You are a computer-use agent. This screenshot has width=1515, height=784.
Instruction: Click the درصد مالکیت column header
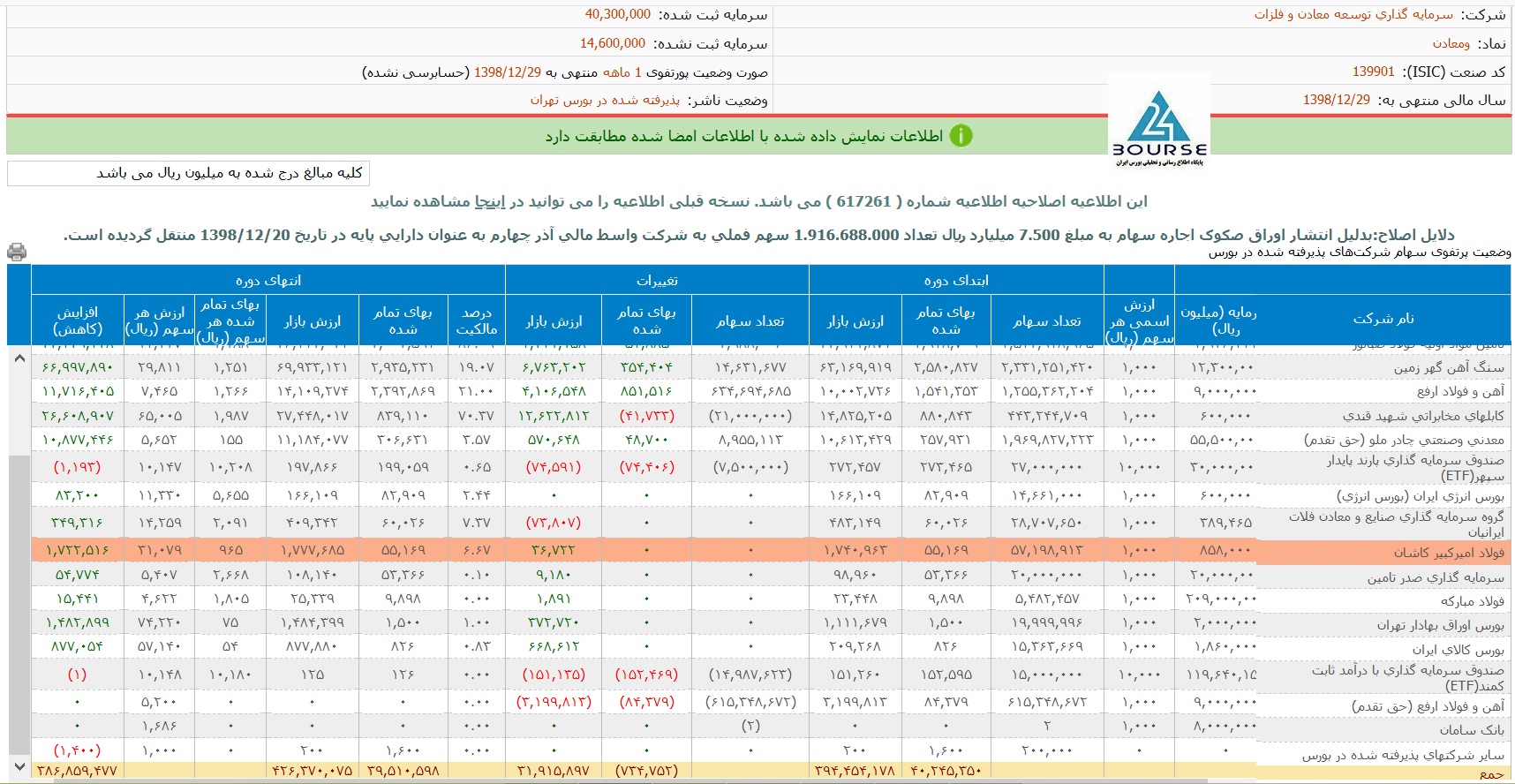(x=477, y=320)
